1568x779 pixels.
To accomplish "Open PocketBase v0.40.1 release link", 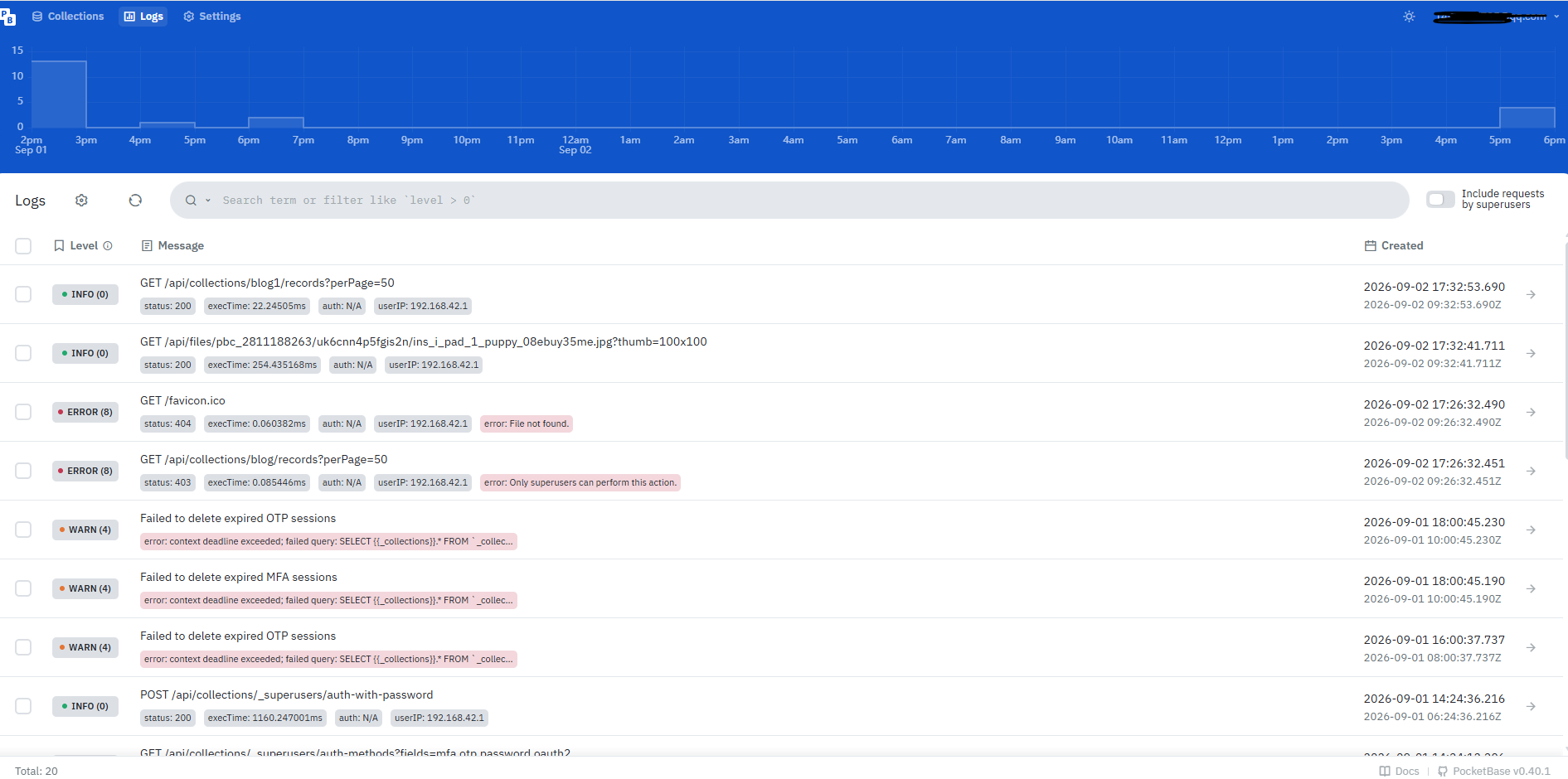I will [1494, 772].
